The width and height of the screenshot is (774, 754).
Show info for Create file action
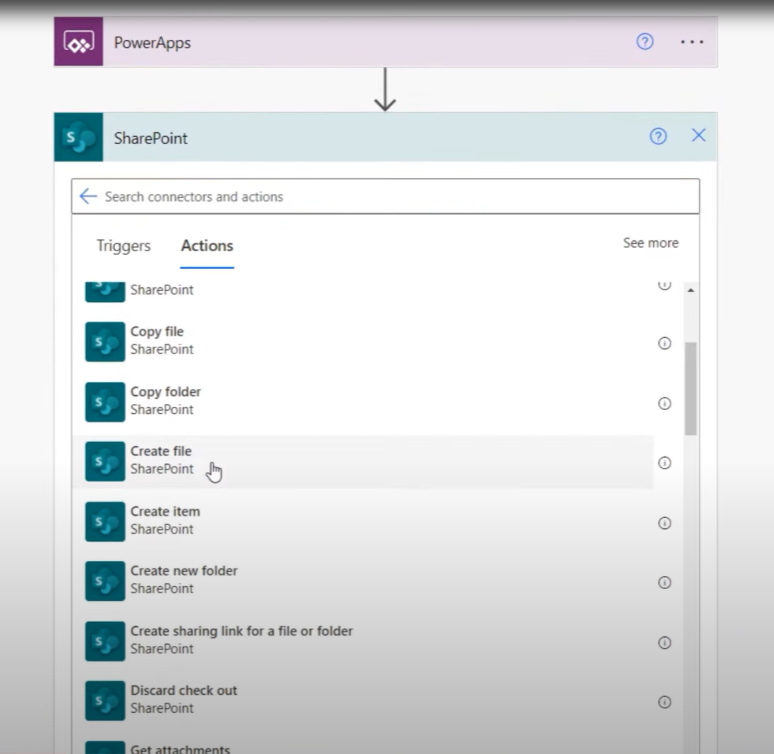[664, 463]
